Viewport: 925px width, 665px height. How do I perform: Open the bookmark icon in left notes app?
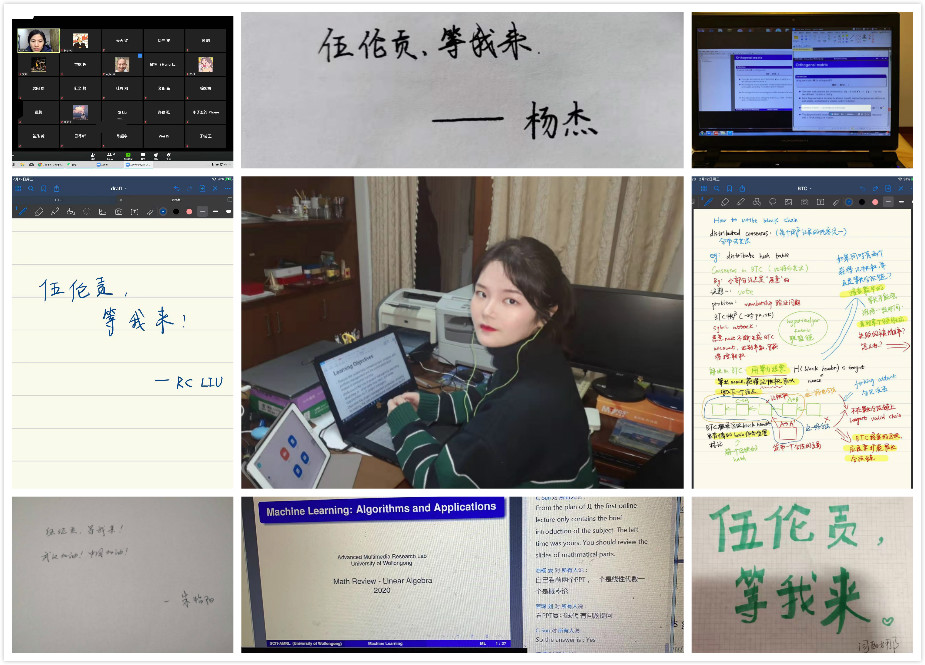click(43, 188)
